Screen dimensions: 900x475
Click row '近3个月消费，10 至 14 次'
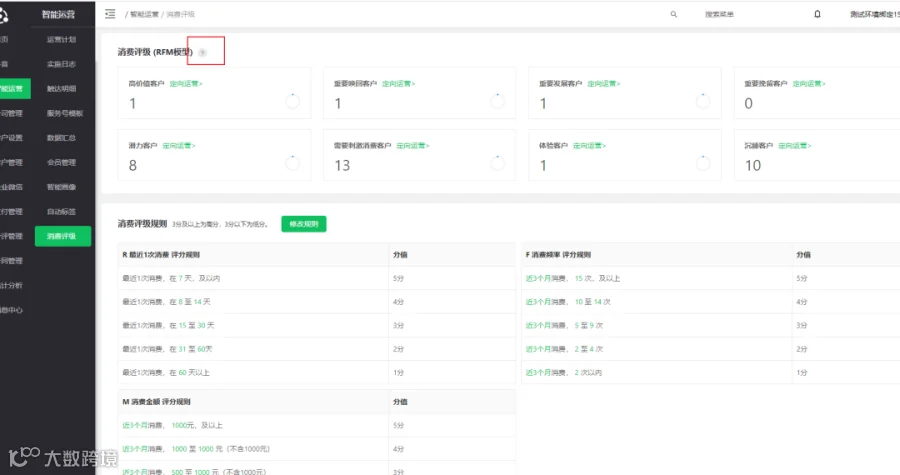click(710, 302)
